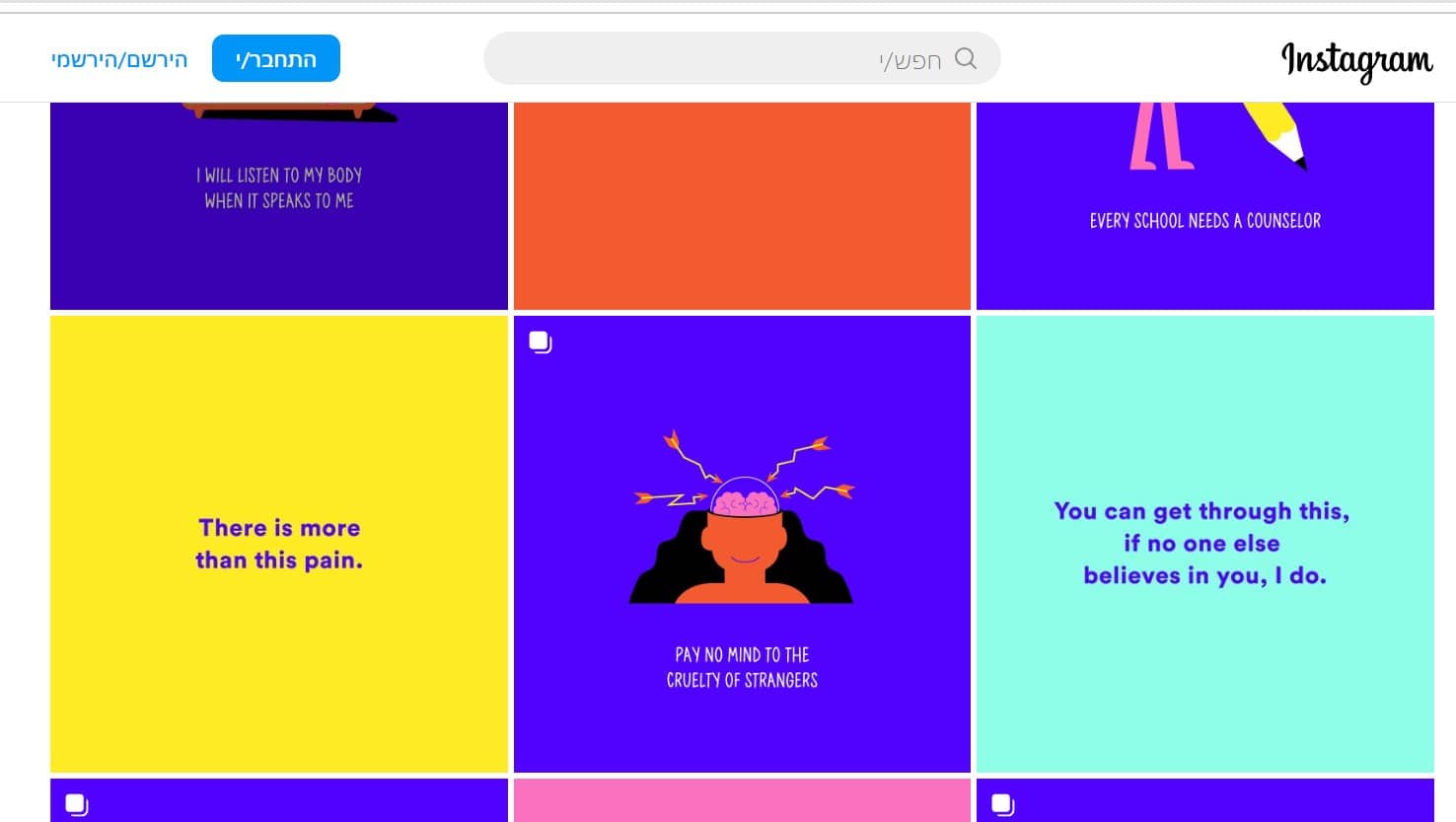Click the orange couch illustration in top-left post

[x=286, y=109]
